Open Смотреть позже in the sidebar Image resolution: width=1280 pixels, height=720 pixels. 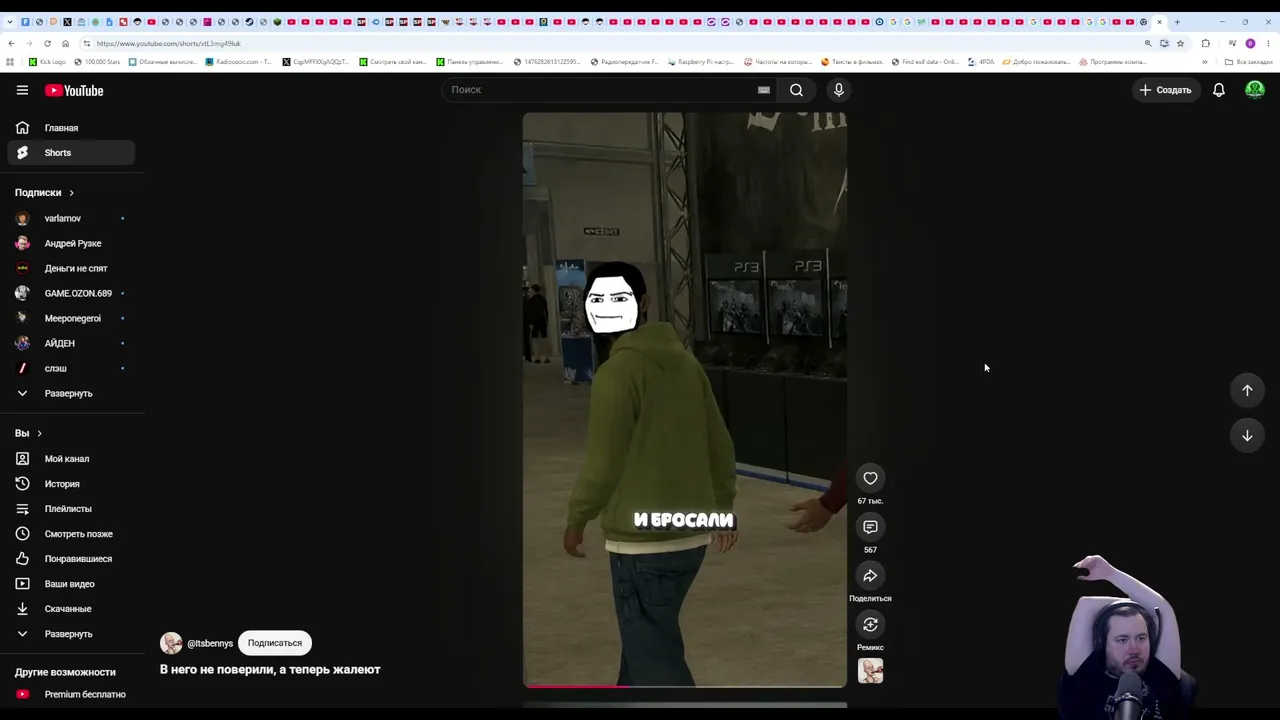(71, 534)
